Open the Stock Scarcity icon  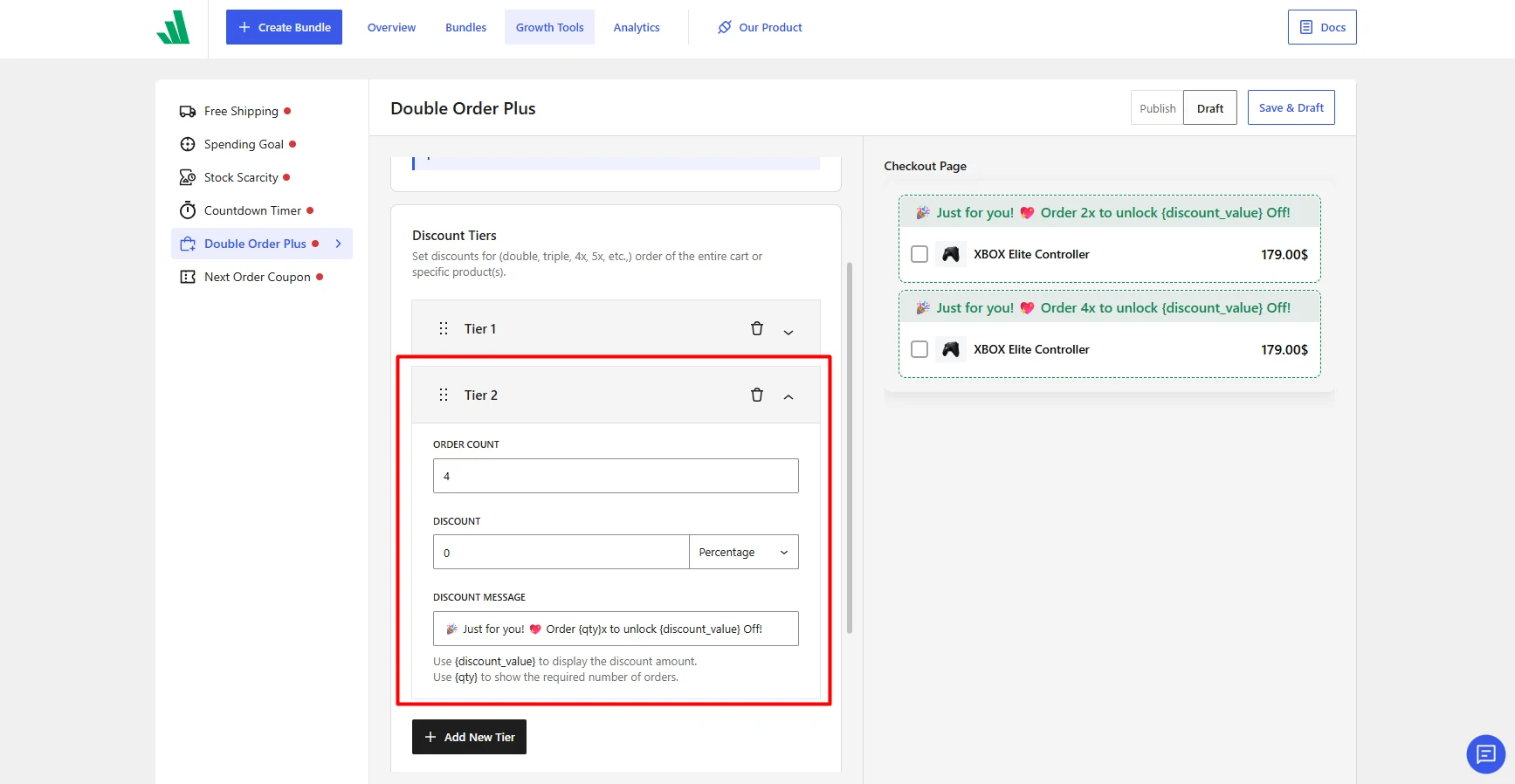pyautogui.click(x=188, y=177)
